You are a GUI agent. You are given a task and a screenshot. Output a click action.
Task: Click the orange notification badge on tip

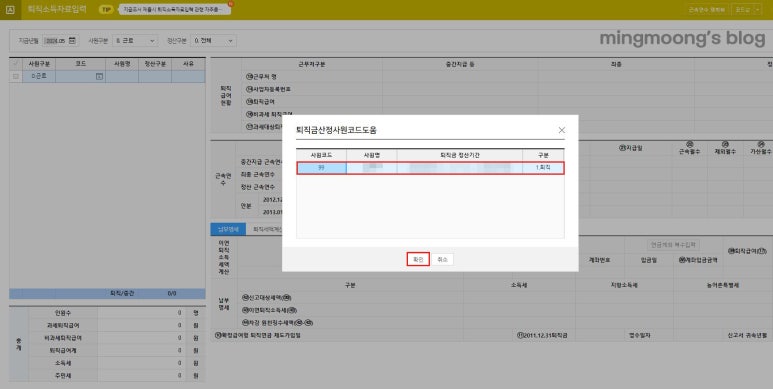coord(231,4)
